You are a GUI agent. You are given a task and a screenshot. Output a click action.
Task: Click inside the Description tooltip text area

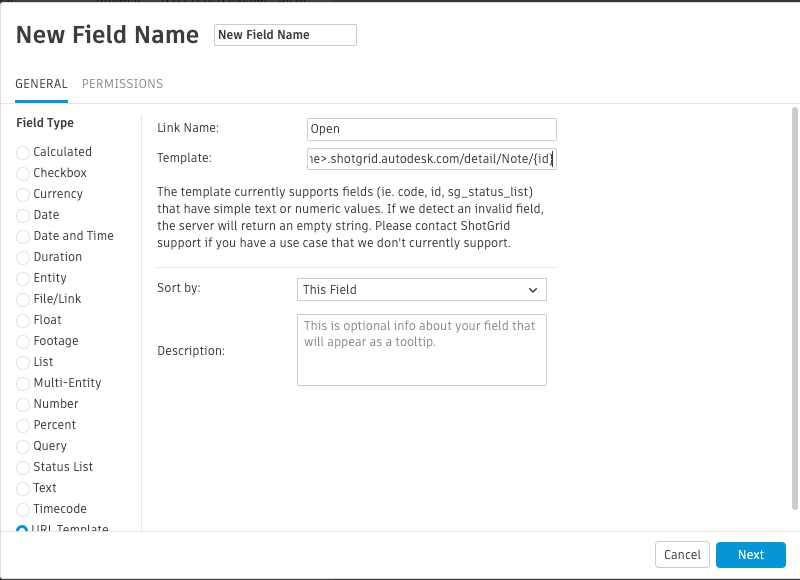point(421,350)
